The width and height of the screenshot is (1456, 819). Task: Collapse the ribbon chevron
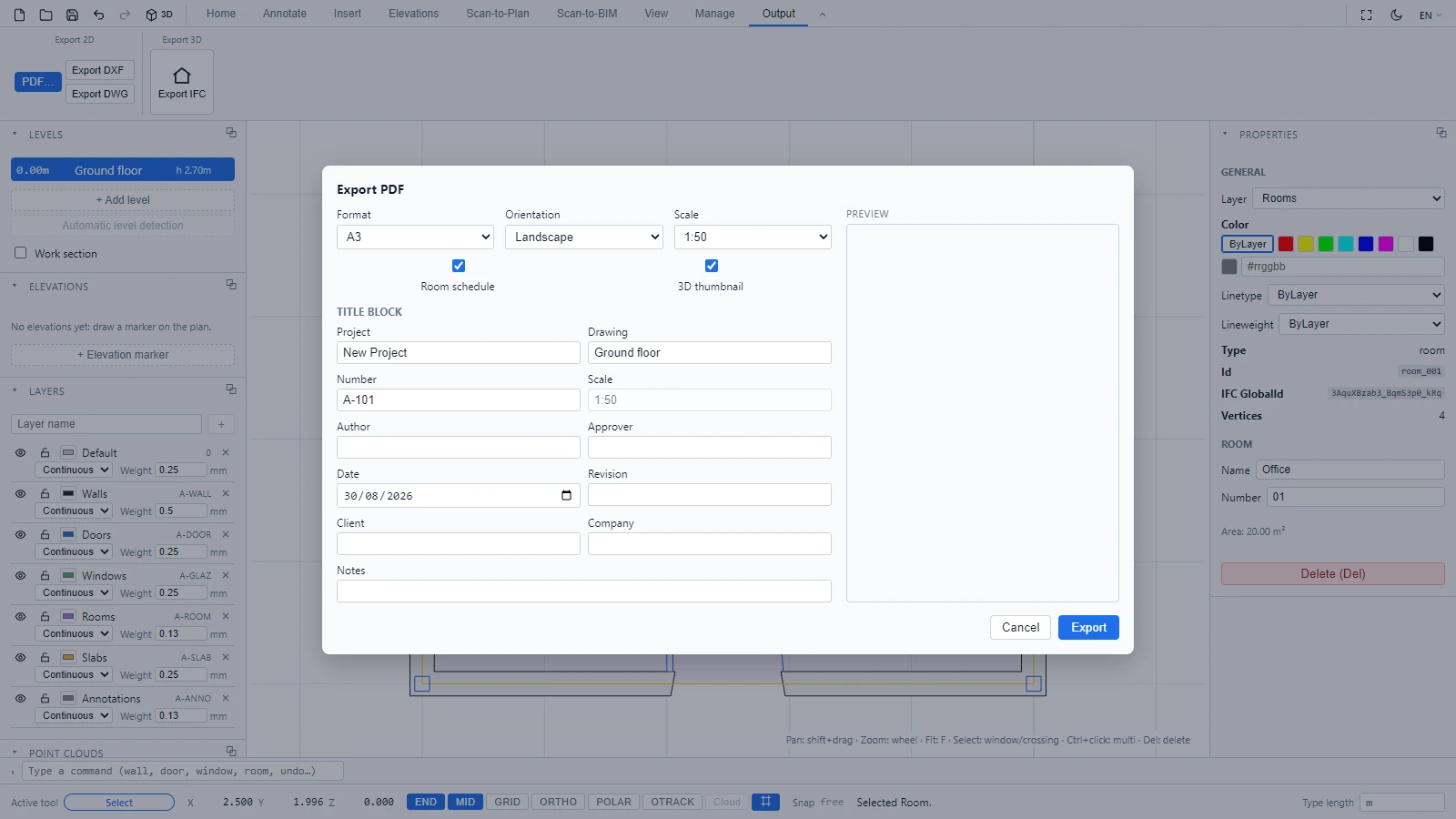pyautogui.click(x=823, y=15)
